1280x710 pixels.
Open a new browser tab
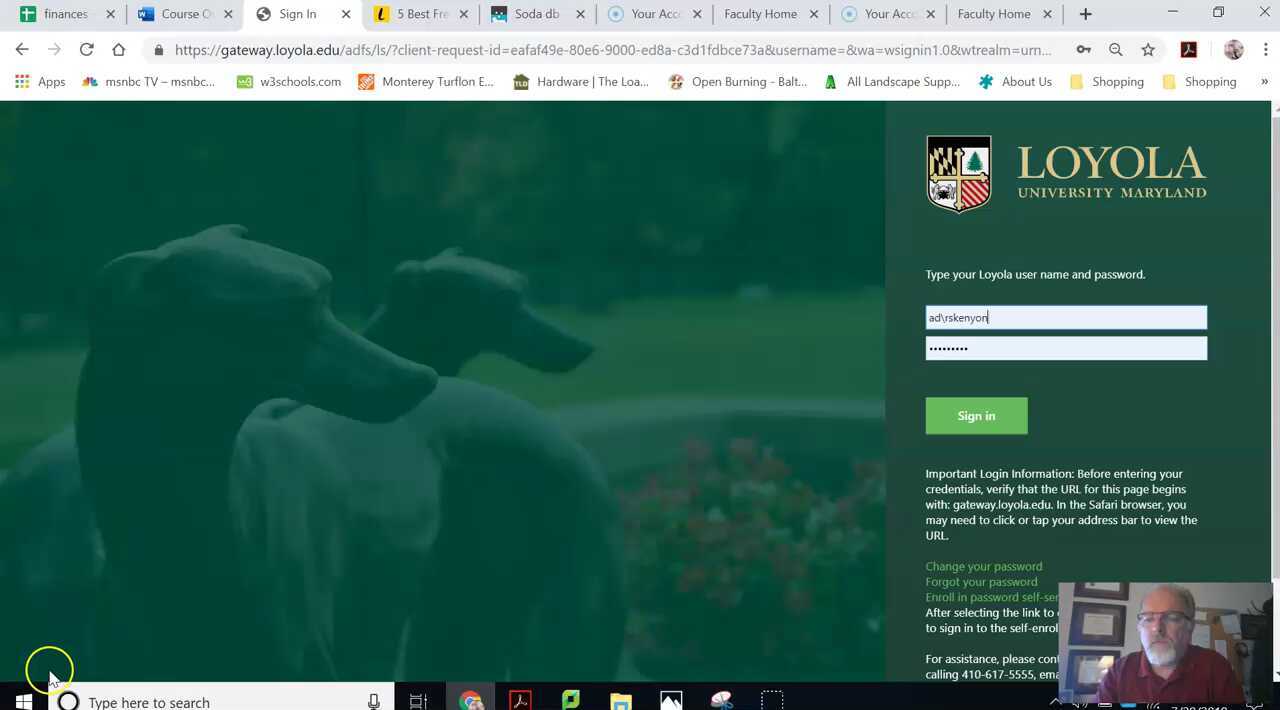[1085, 14]
